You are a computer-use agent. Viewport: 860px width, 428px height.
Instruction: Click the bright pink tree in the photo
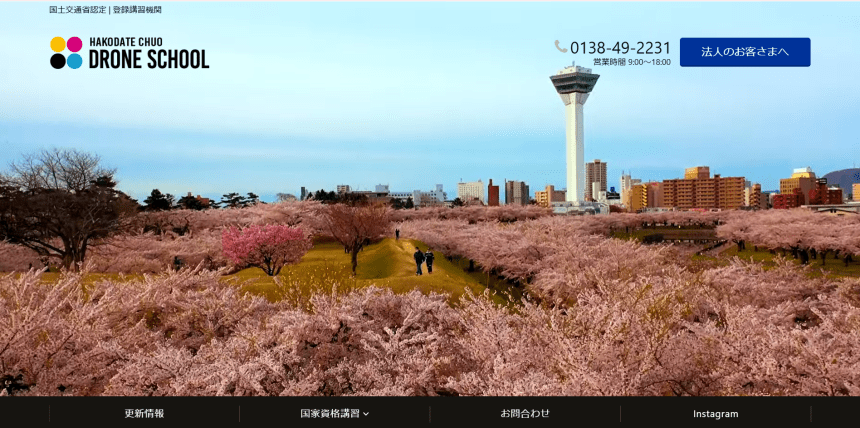tap(265, 246)
